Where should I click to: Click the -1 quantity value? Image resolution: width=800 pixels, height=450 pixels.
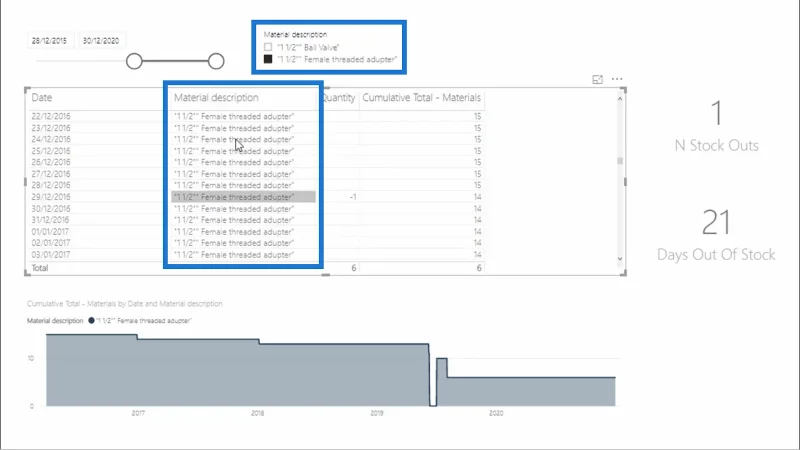(x=353, y=197)
